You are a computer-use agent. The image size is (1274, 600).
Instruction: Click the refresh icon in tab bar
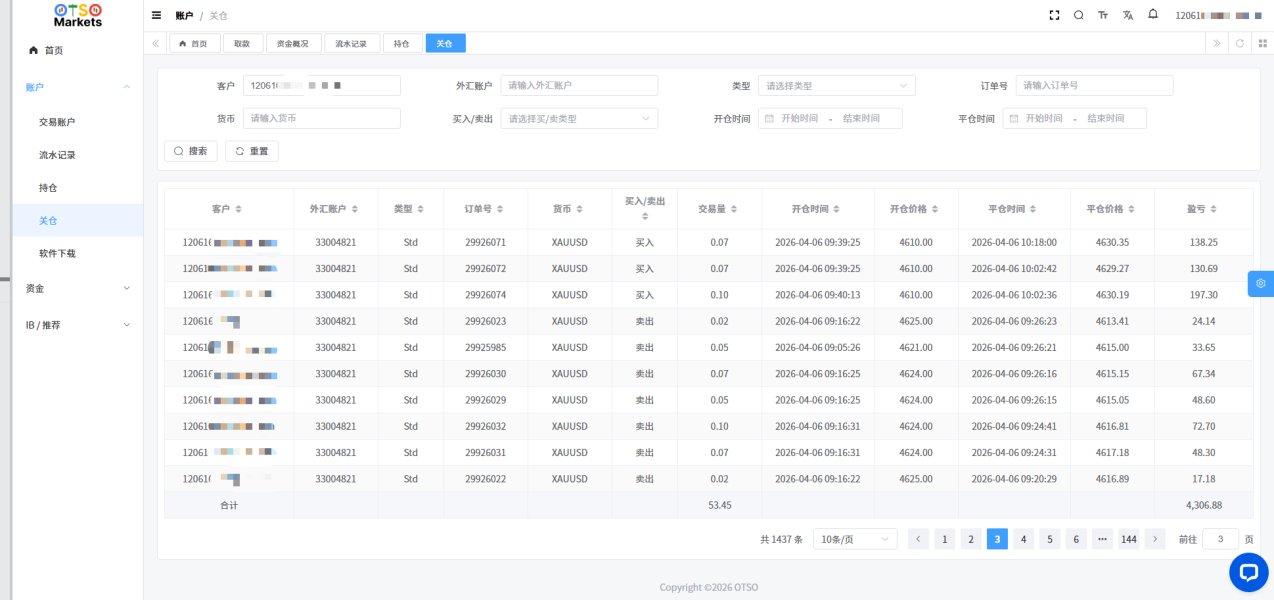1240,43
